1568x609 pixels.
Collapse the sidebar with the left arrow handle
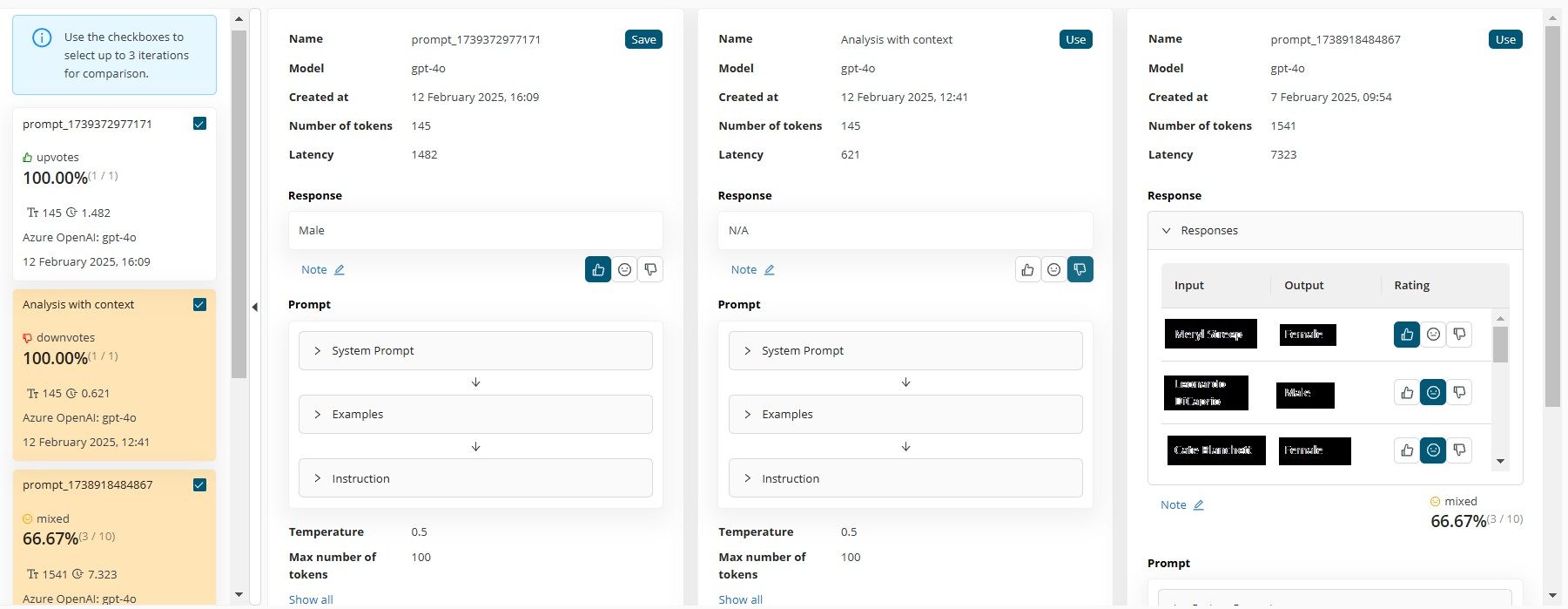(x=254, y=307)
